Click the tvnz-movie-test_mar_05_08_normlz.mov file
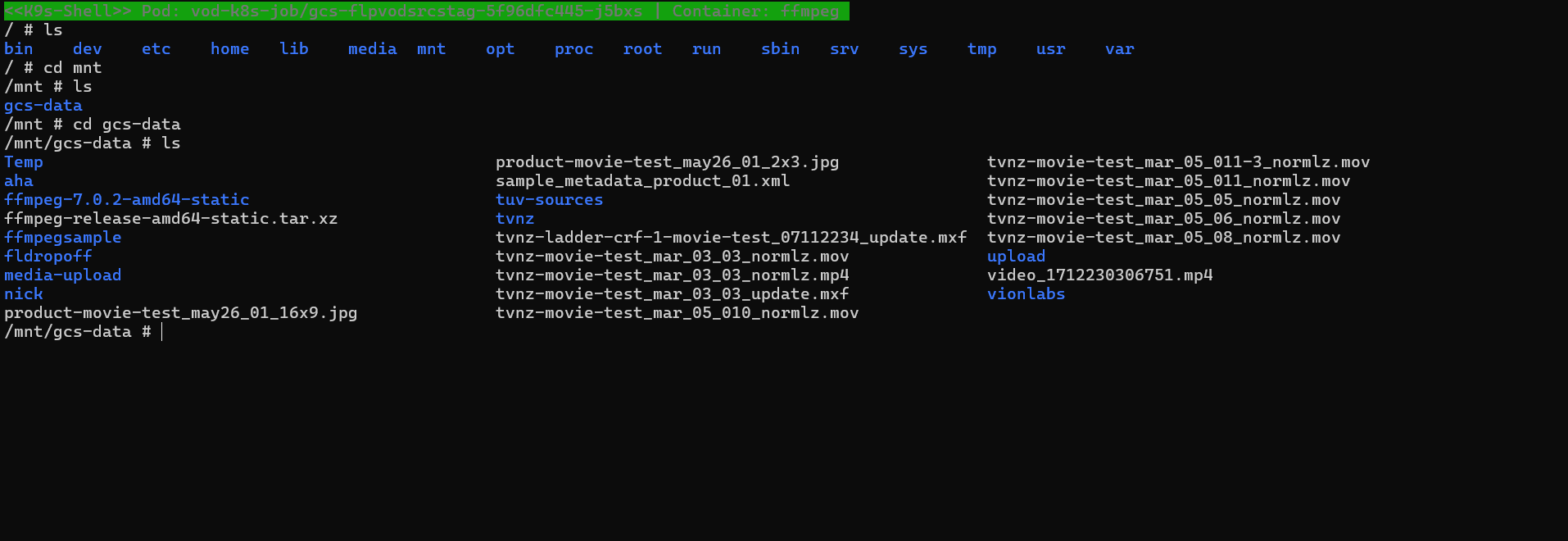1568x541 pixels. tap(1163, 238)
